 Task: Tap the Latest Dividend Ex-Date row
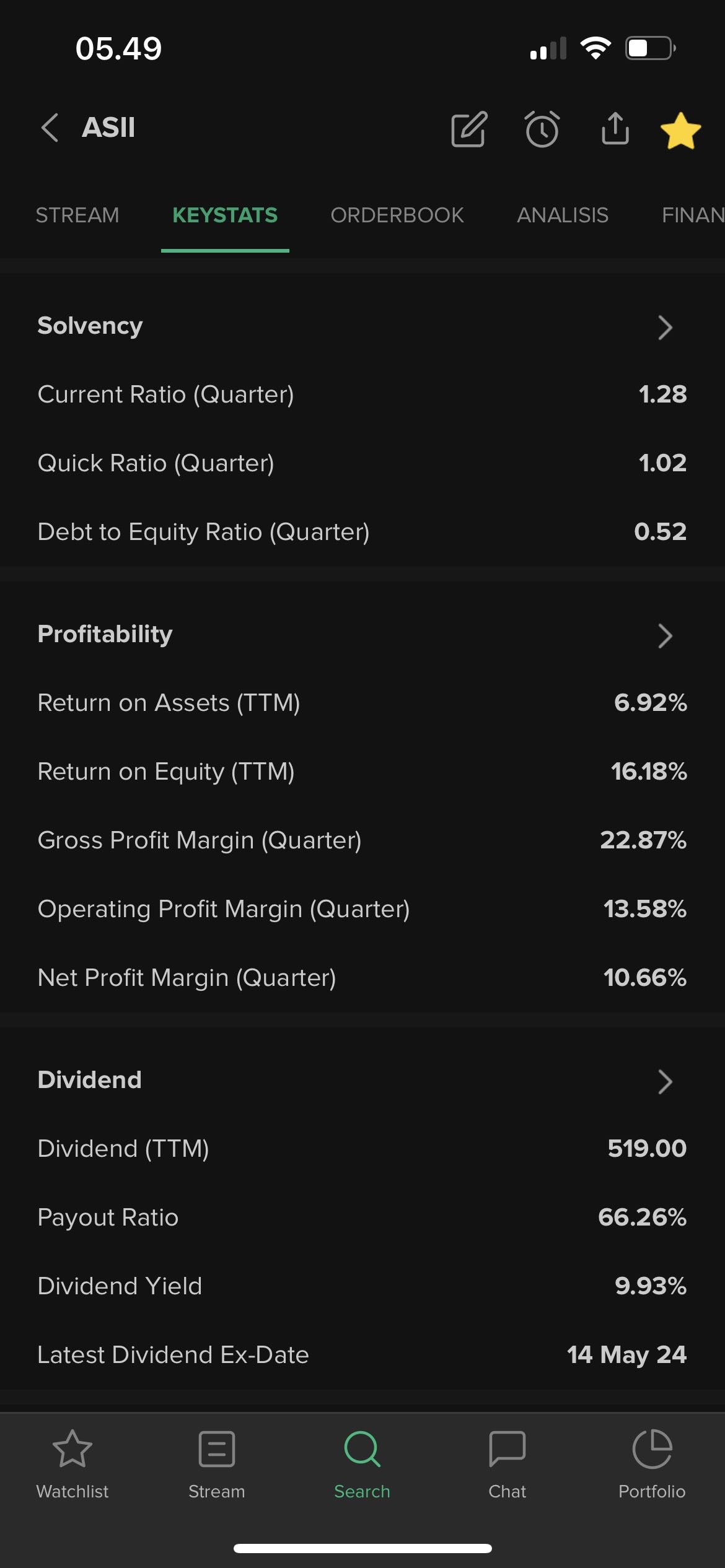click(362, 1355)
